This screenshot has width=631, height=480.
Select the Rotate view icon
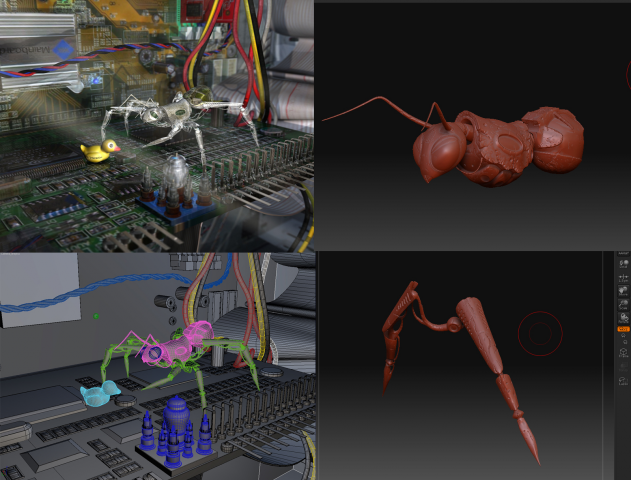coord(623,319)
